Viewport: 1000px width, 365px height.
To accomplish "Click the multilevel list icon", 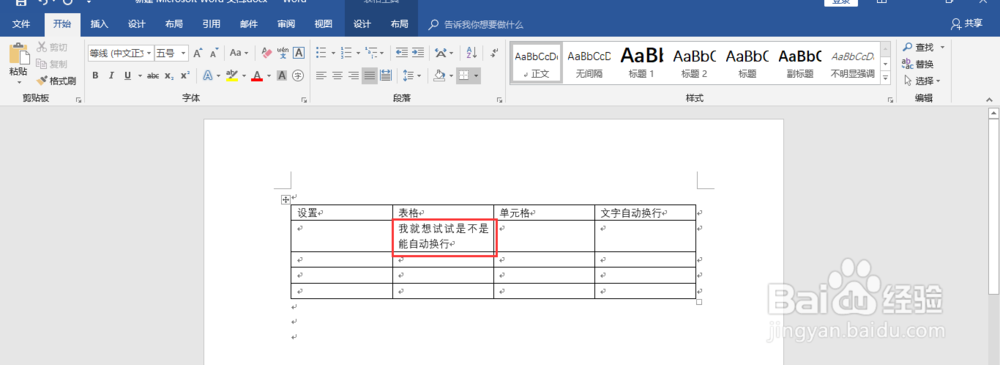I will pyautogui.click(x=371, y=53).
